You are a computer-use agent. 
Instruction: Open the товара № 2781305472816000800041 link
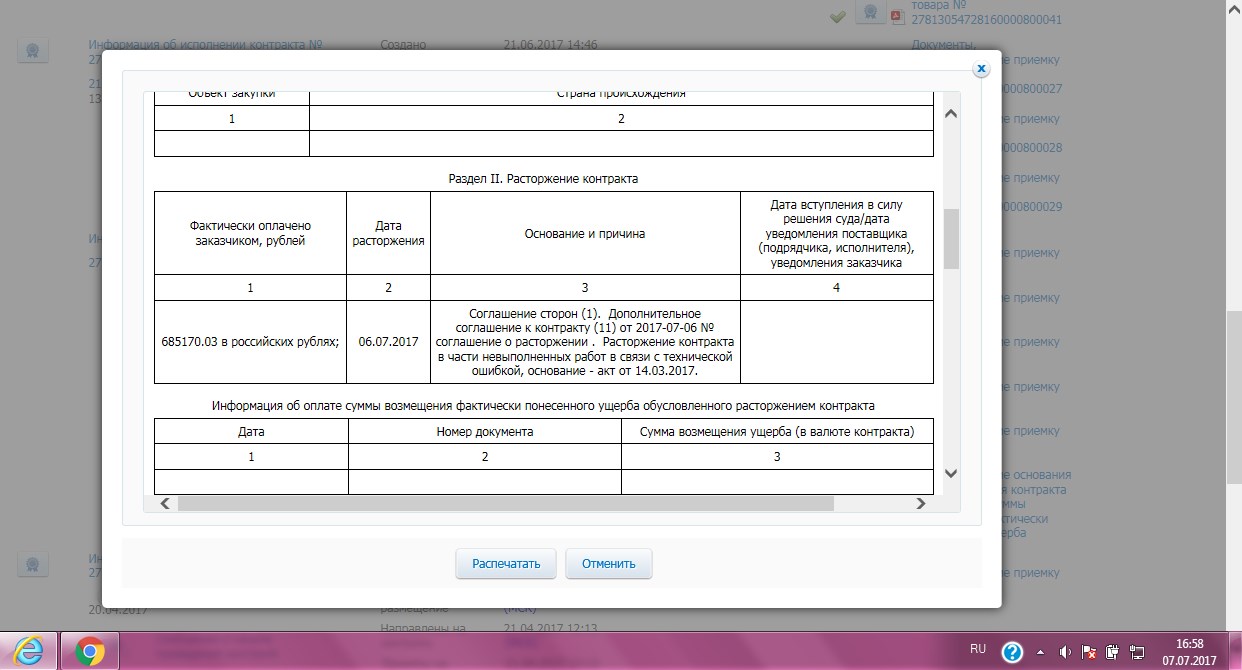click(x=986, y=13)
